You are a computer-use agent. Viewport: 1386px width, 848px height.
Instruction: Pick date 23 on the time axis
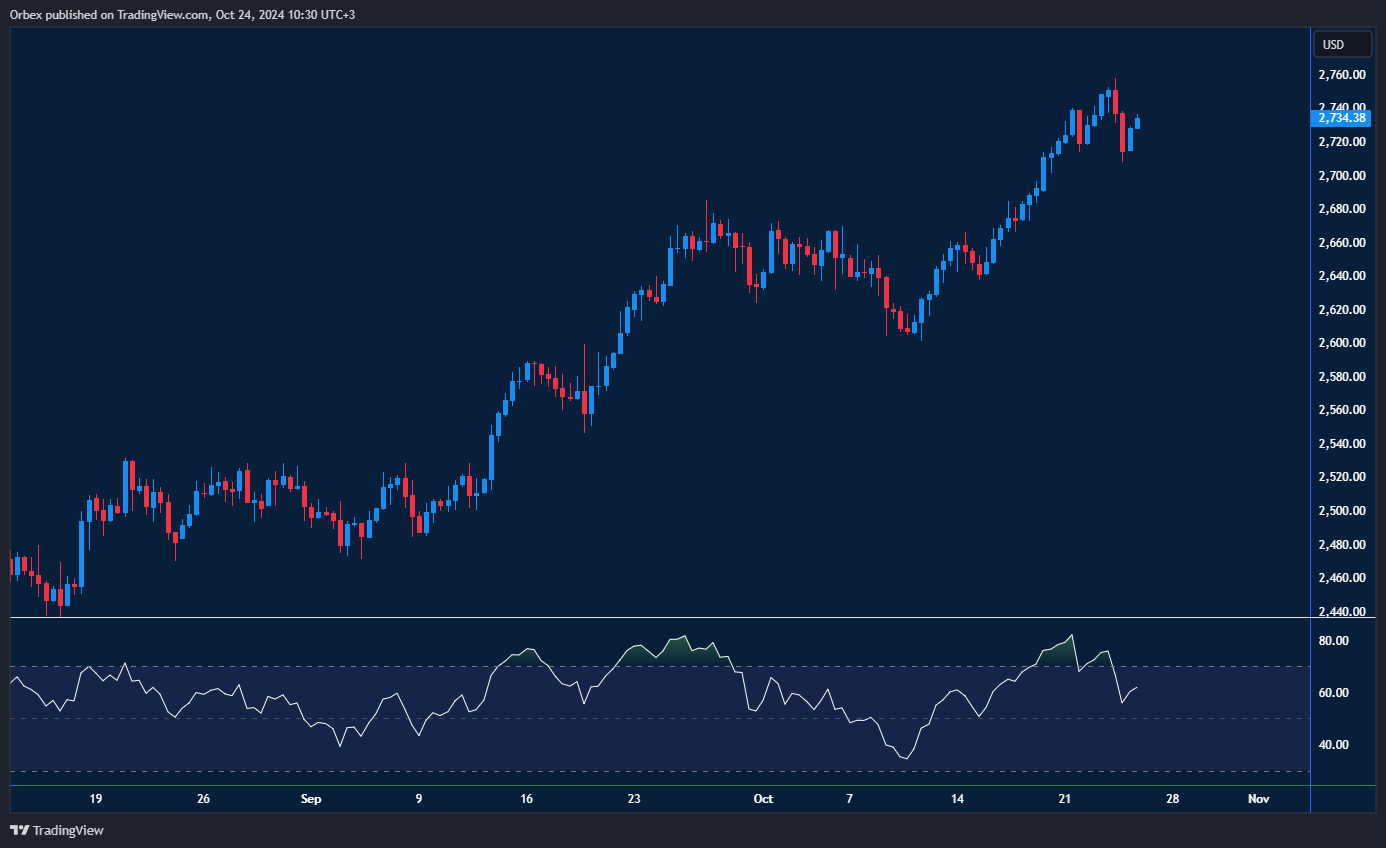coord(634,799)
